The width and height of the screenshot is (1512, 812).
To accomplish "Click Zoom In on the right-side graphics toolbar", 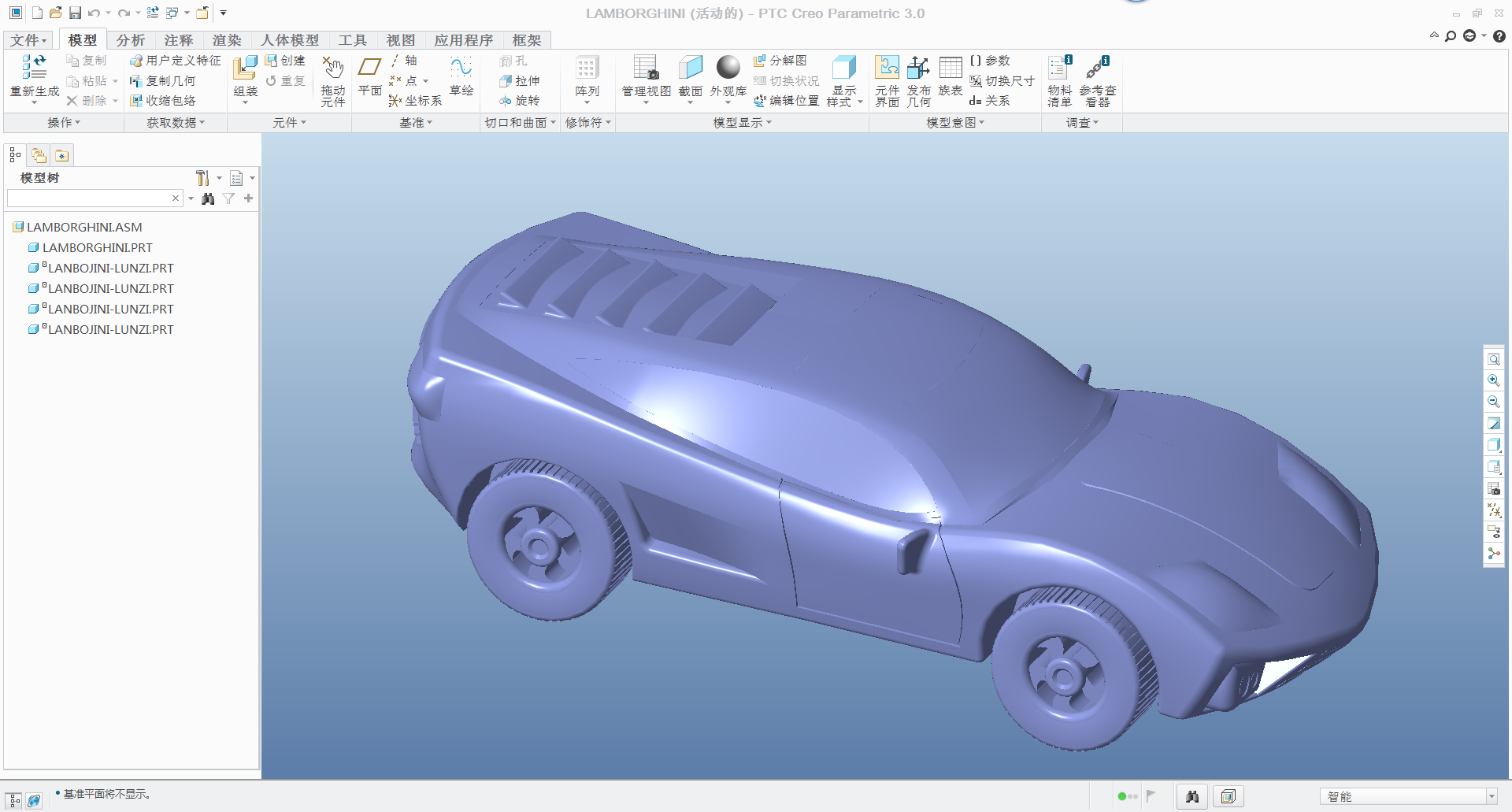I will click(x=1494, y=380).
